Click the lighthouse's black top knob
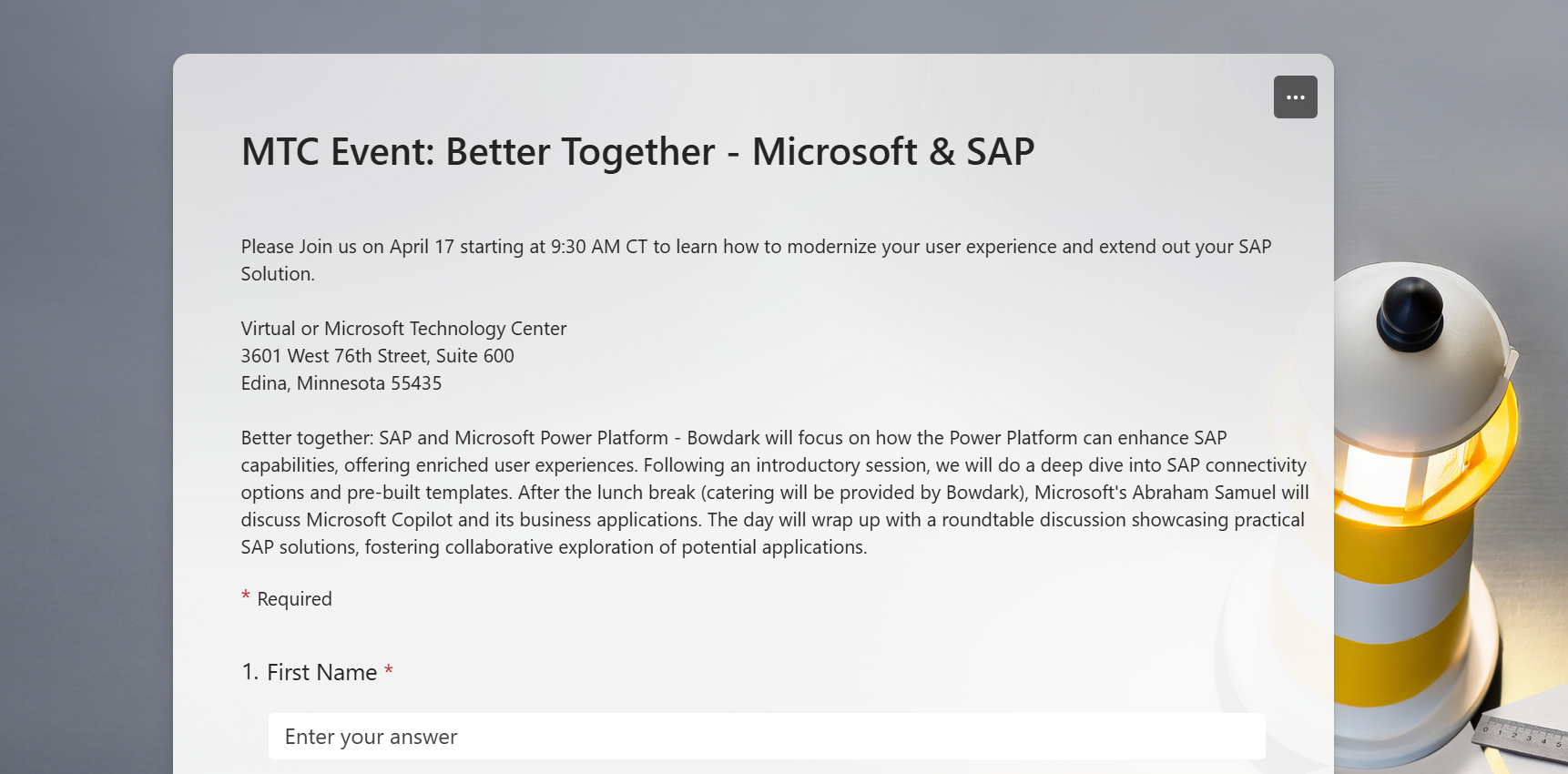1568x774 pixels. (1410, 312)
